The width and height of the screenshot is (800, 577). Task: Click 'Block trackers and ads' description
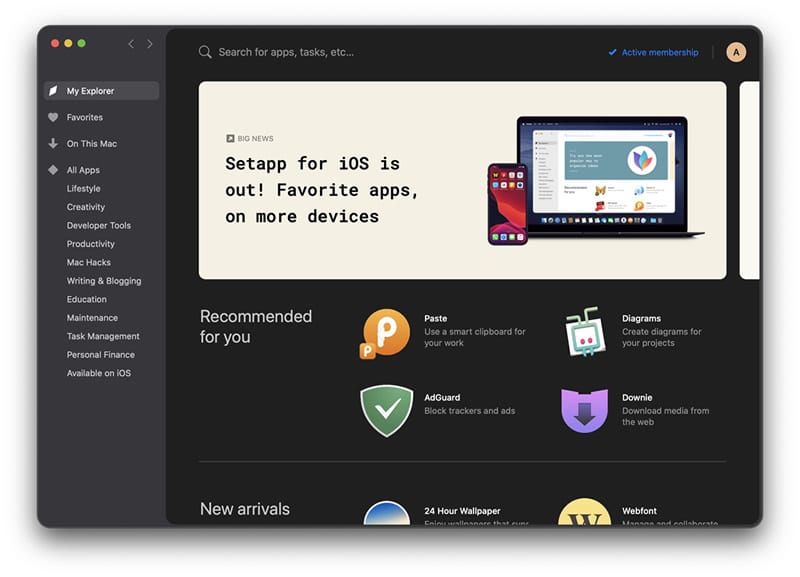click(469, 411)
